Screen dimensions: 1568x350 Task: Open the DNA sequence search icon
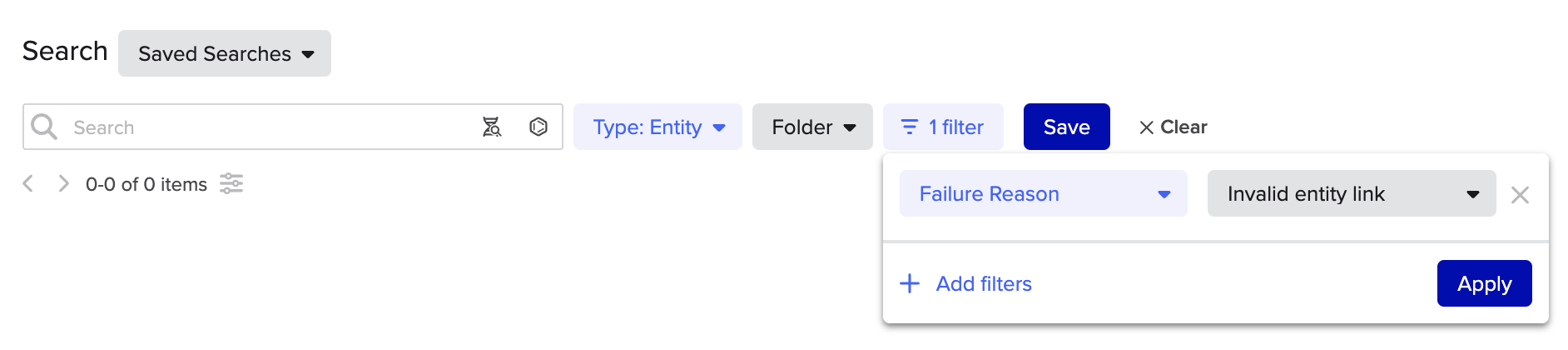click(492, 127)
